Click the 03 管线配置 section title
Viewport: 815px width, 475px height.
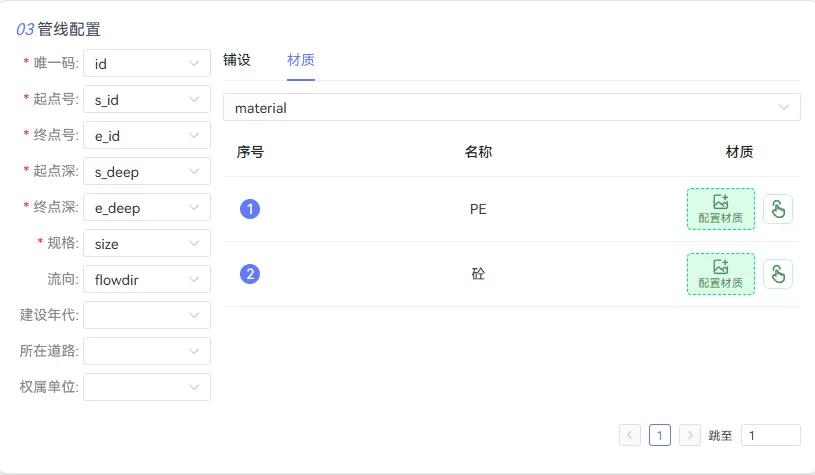[x=58, y=29]
